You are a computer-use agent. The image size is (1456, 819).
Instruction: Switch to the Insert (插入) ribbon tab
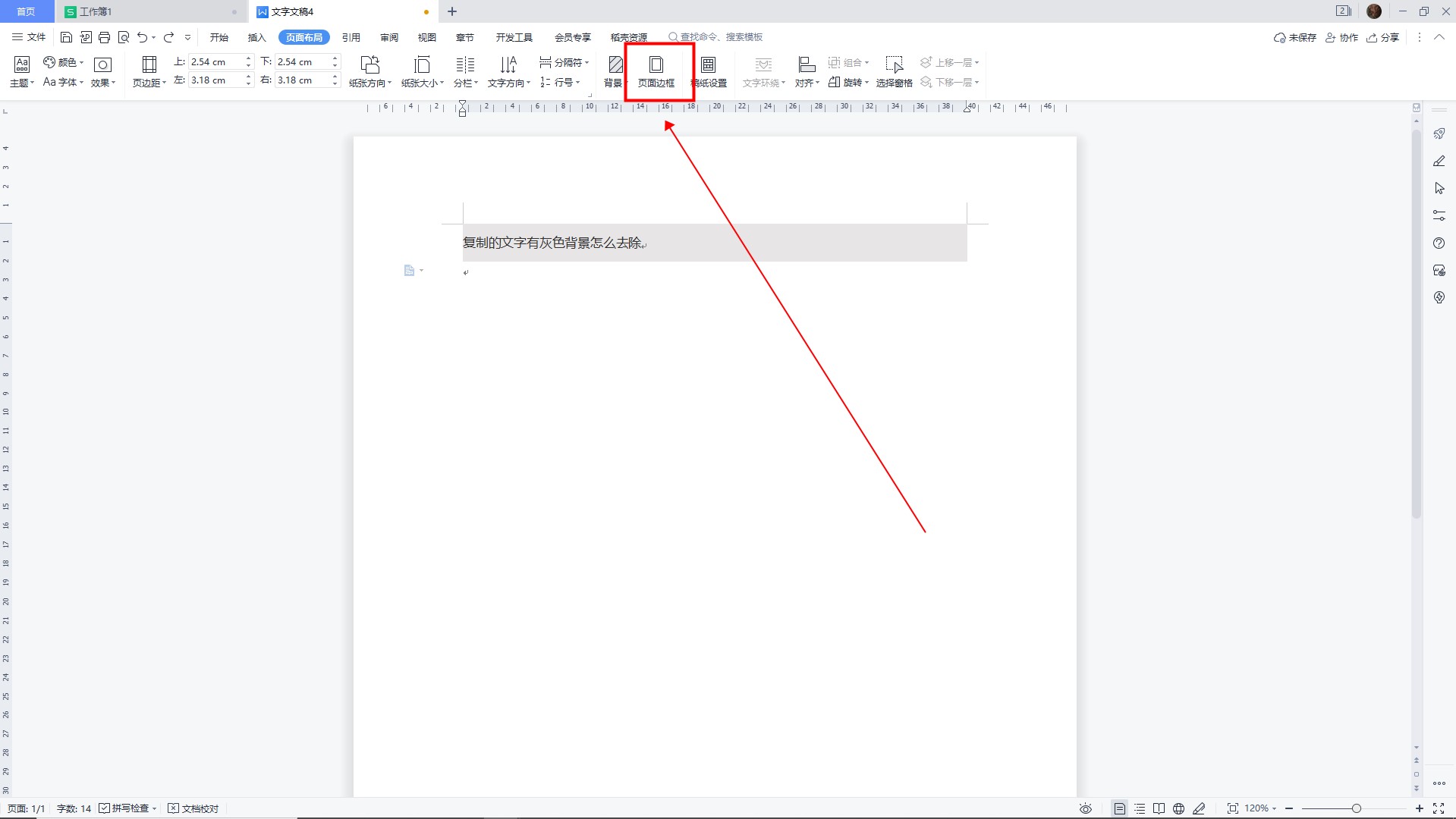click(x=256, y=37)
